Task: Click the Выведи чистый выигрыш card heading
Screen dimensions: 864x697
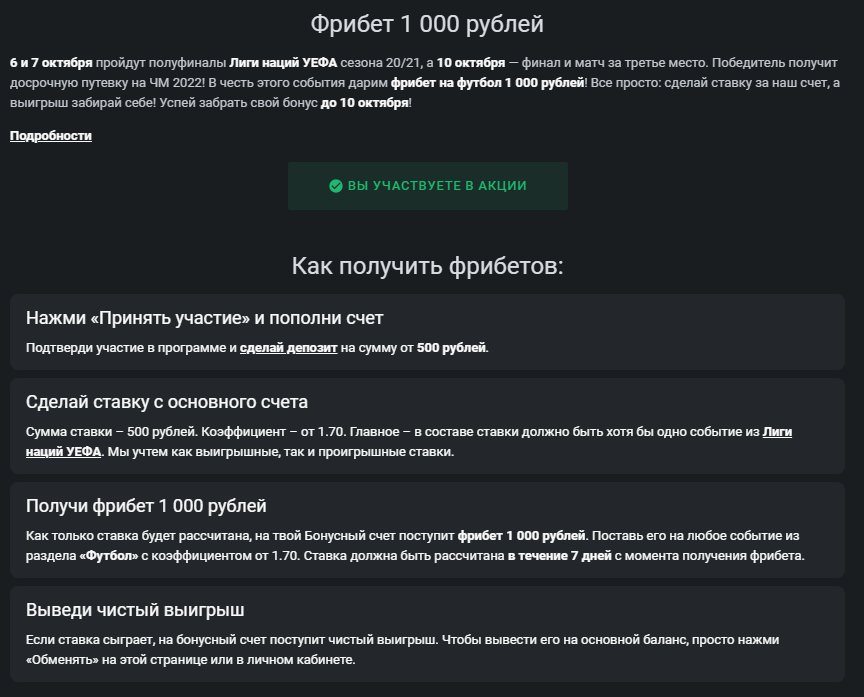Action: pos(135,610)
